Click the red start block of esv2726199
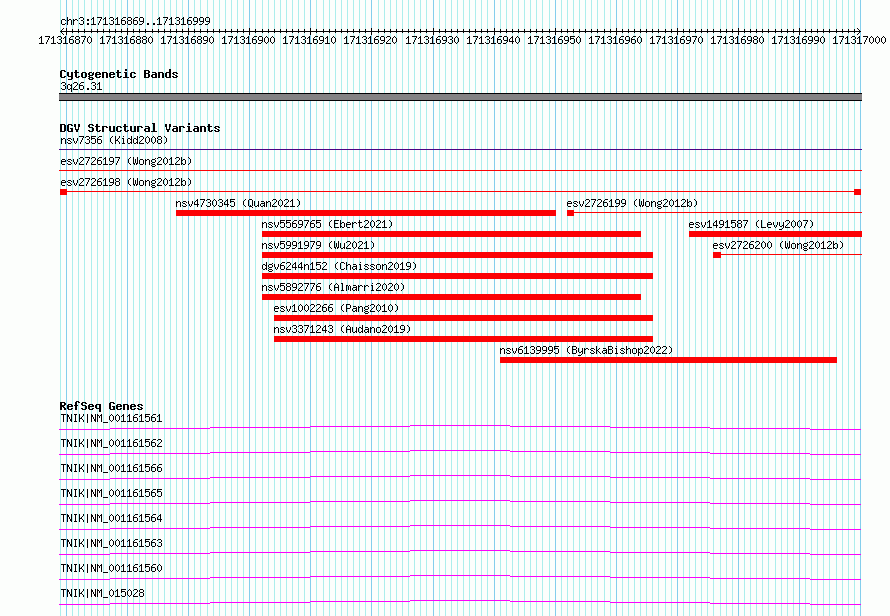The image size is (890, 616). 570,213
